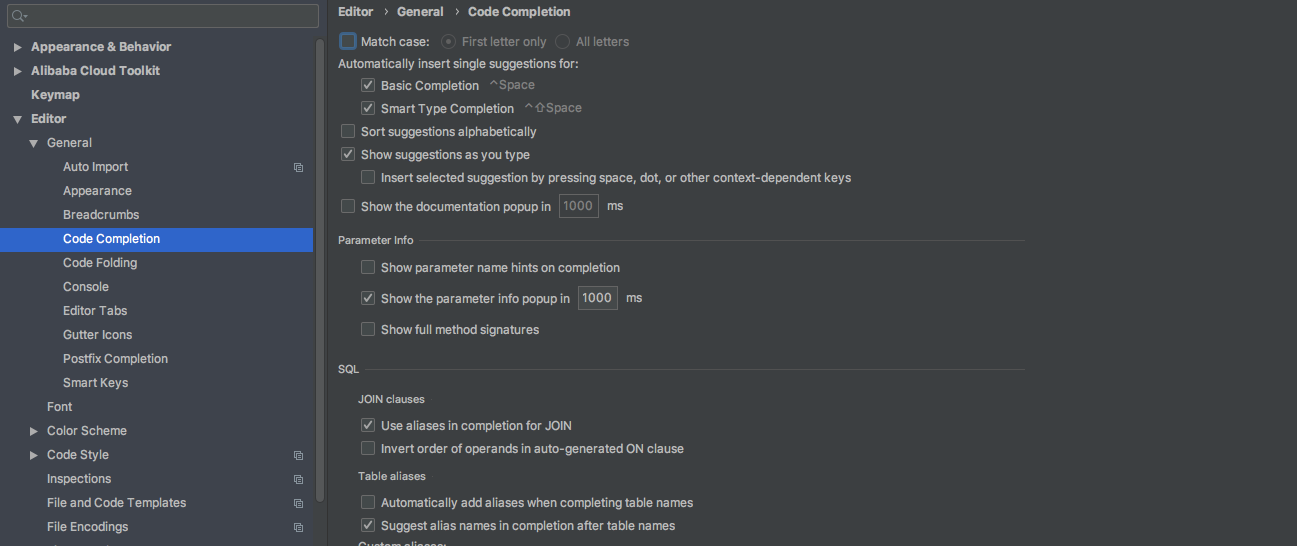Image resolution: width=1297 pixels, height=546 pixels.
Task: Select Code Folding in the sidebar
Action: click(x=100, y=263)
